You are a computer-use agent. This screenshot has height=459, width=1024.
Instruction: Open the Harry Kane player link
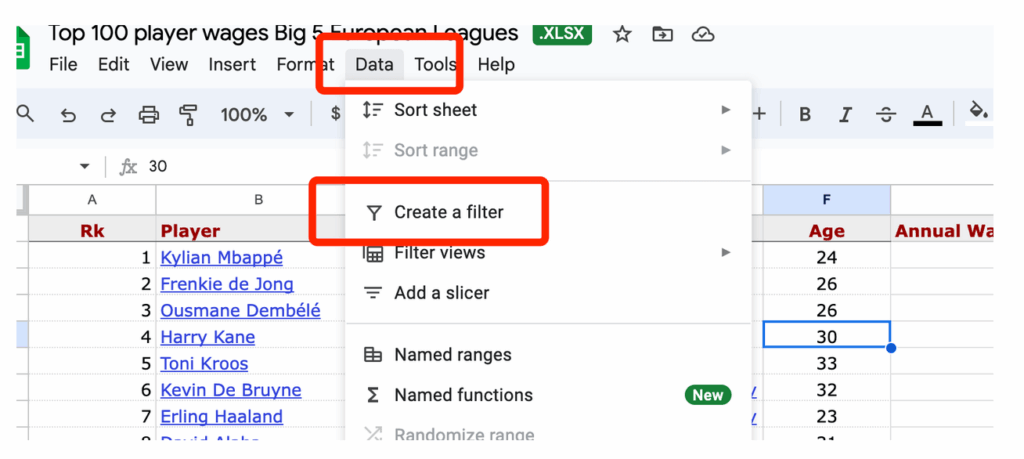point(207,338)
